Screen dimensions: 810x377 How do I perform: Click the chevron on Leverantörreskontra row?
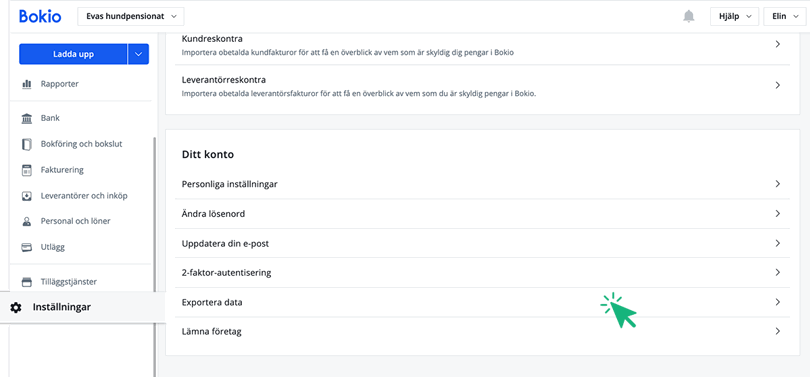pyautogui.click(x=777, y=86)
